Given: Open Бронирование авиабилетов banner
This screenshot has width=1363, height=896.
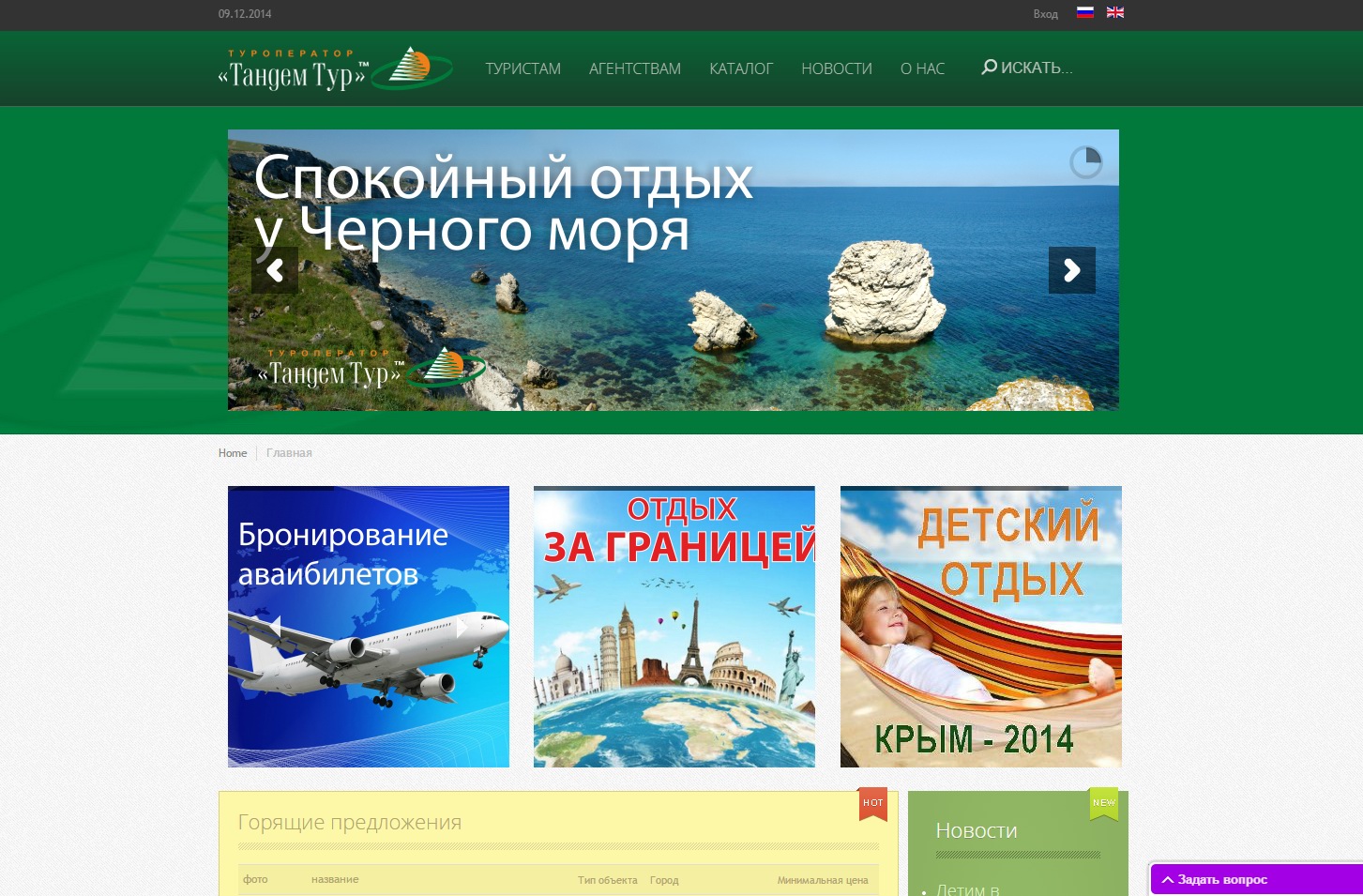Looking at the screenshot, I should pyautogui.click(x=369, y=627).
